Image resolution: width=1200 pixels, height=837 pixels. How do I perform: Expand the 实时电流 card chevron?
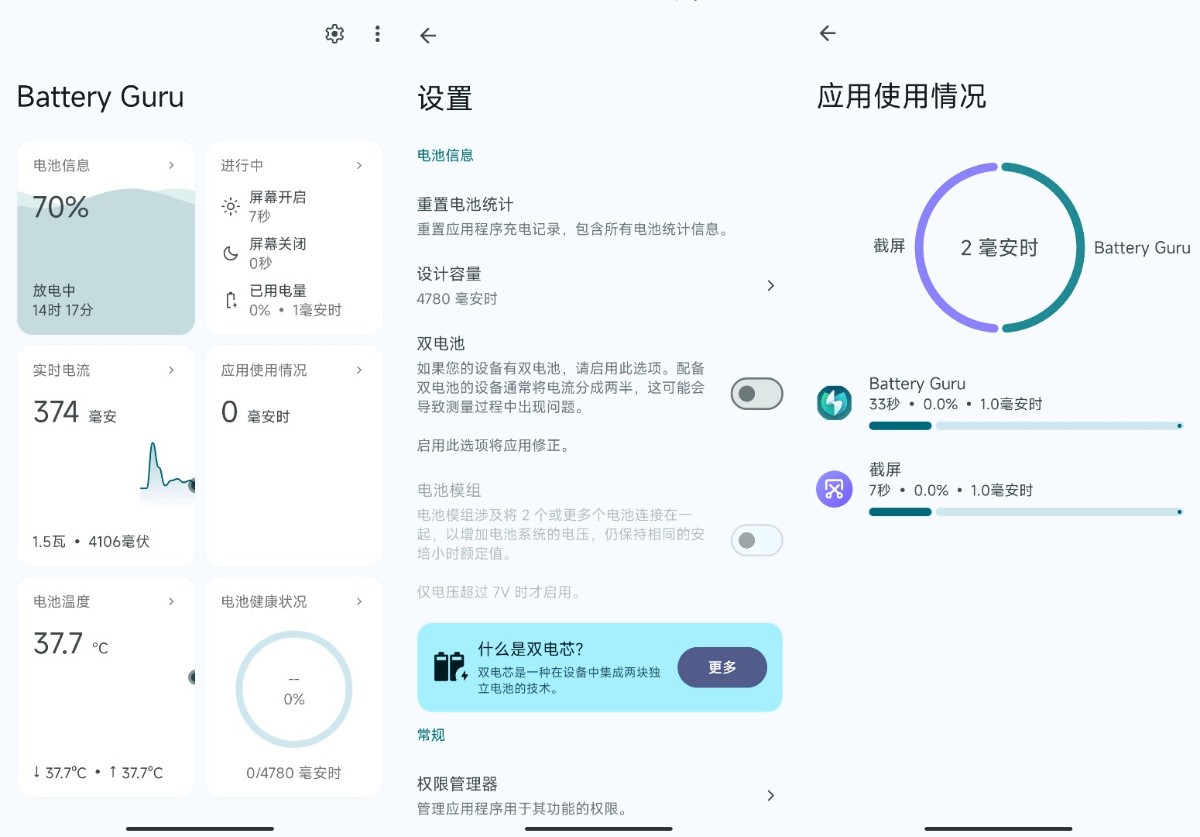171,370
